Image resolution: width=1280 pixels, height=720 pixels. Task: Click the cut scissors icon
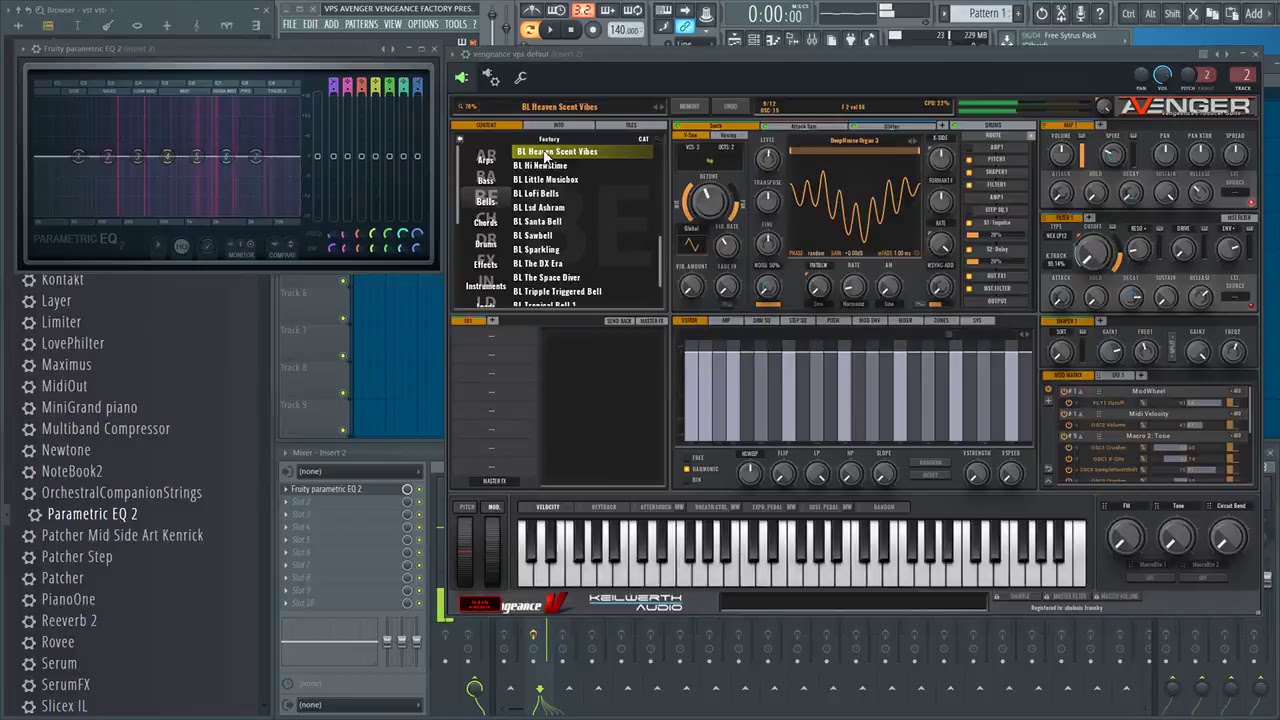(1194, 13)
